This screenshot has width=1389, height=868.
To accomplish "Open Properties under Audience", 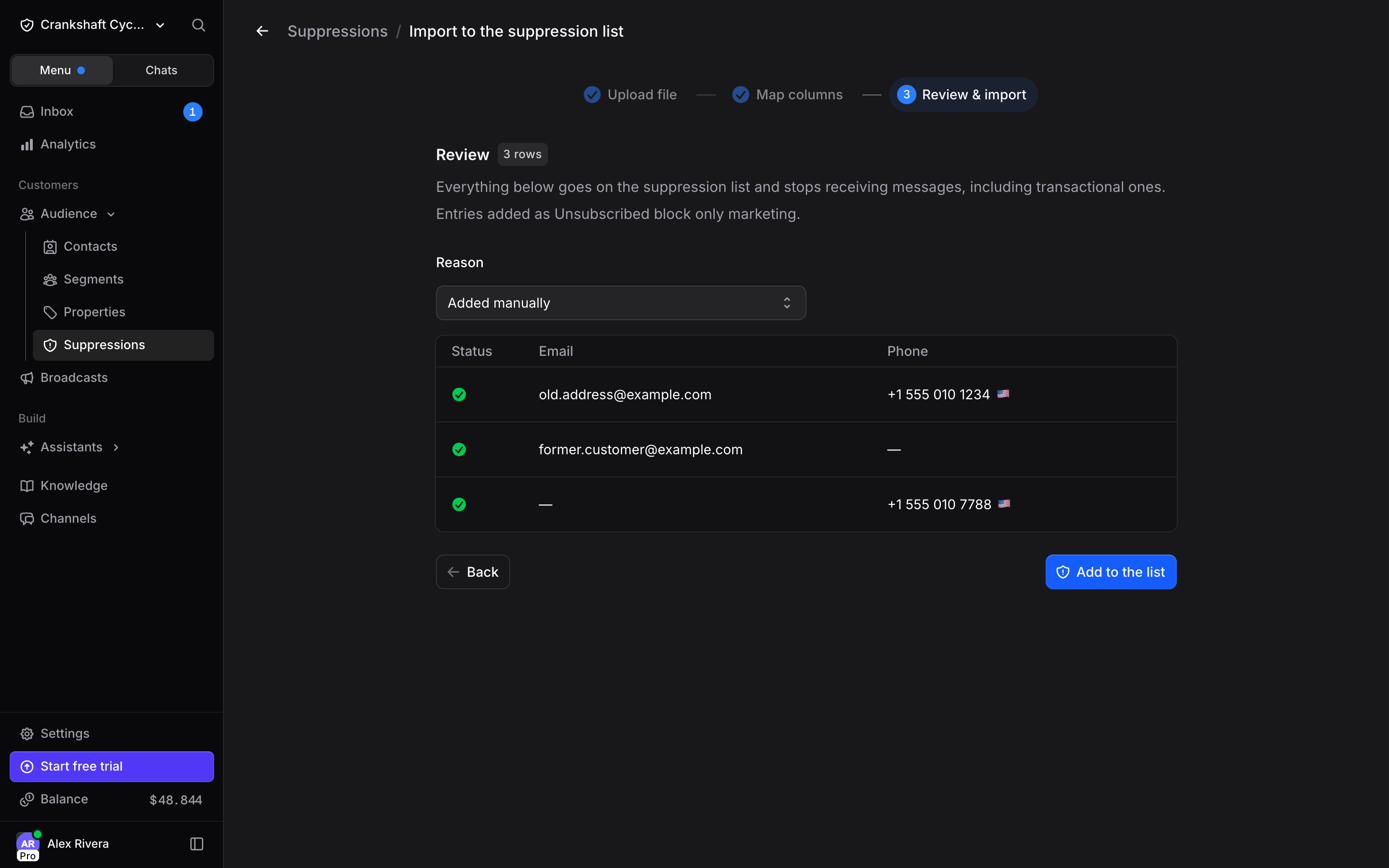I will point(123,312).
